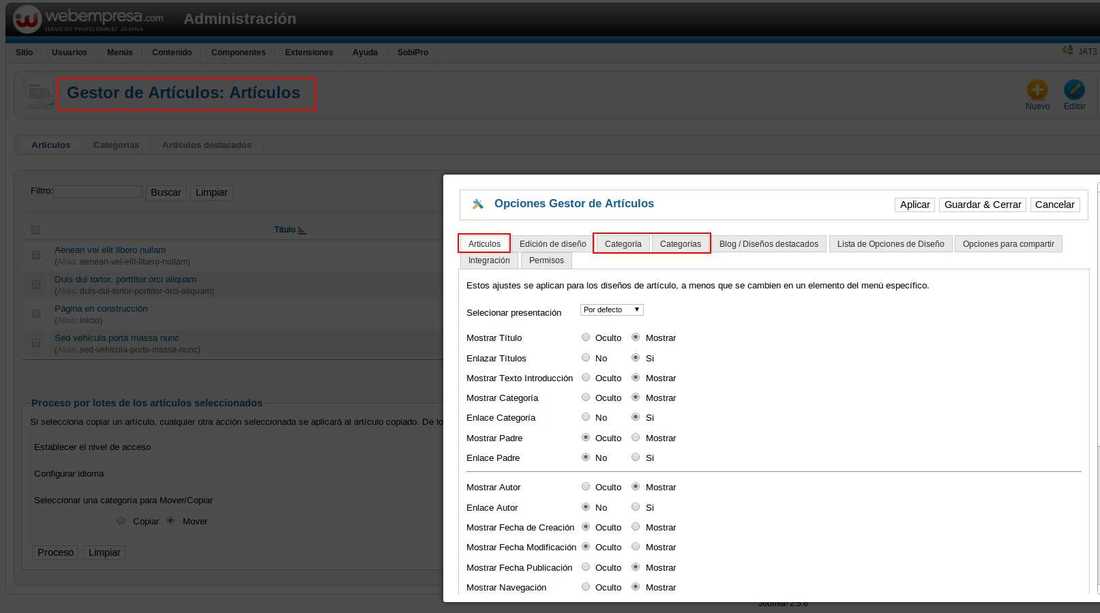Select Mostrar for Mostrar Fecha Modificación
Screen dimensions: 1100x613
[x=636, y=547]
